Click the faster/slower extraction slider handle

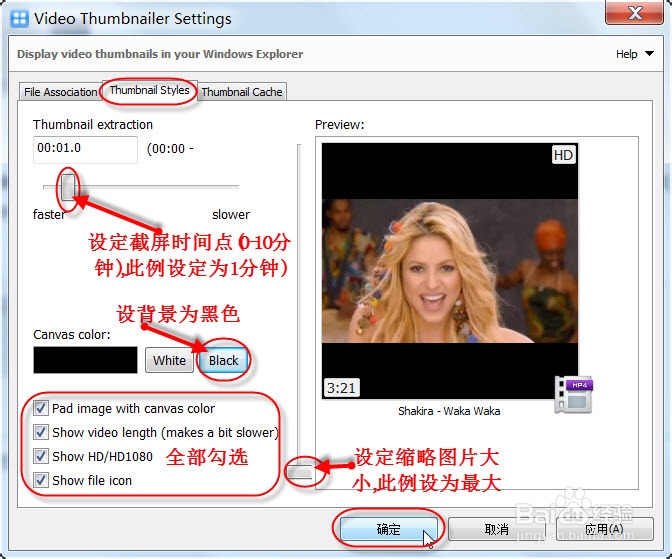click(x=68, y=187)
